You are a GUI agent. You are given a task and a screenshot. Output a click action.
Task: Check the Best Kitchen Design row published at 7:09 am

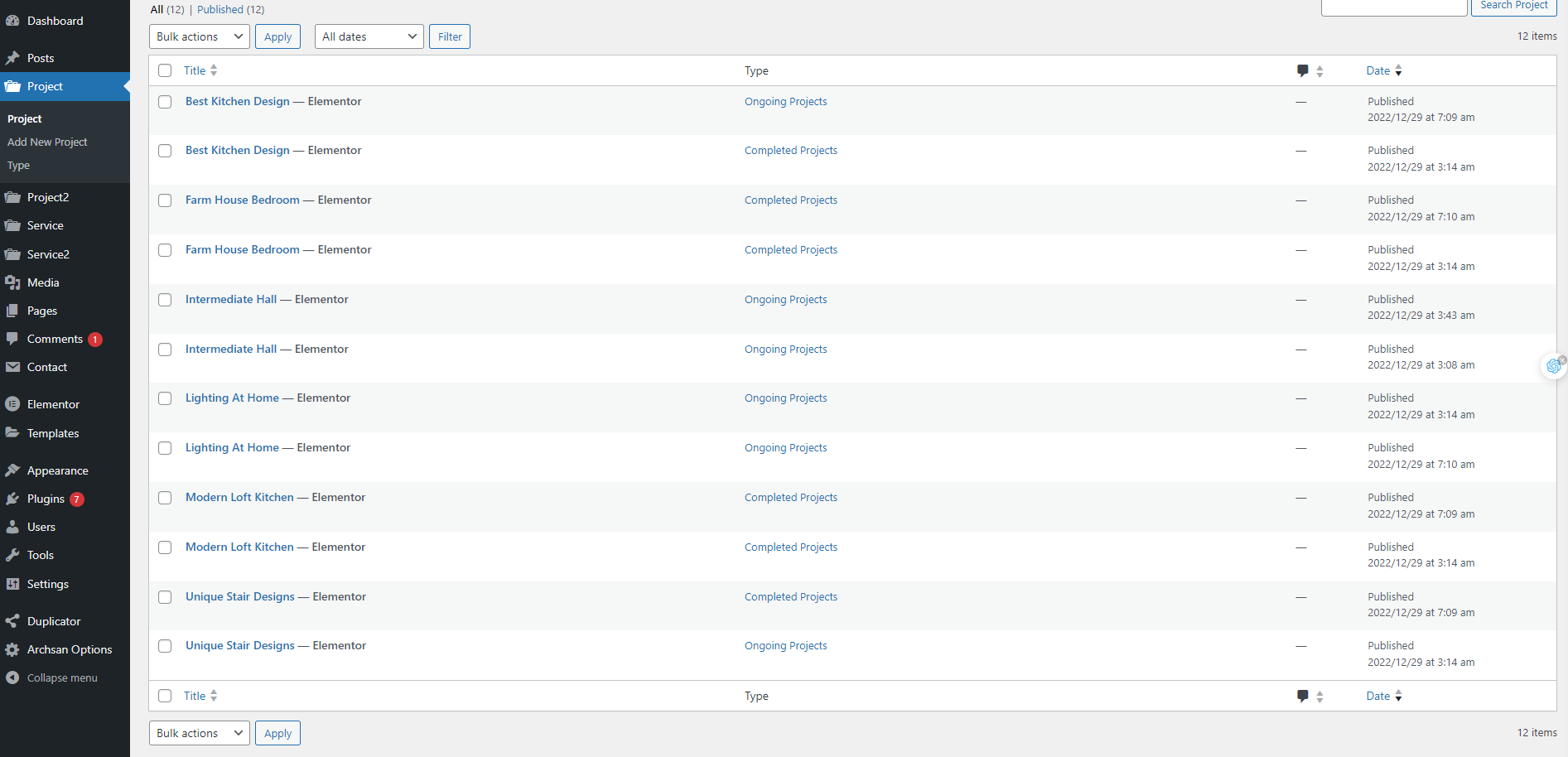165,102
